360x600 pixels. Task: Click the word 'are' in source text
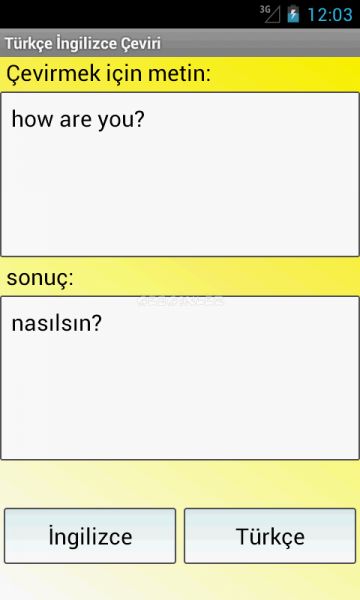pos(75,121)
